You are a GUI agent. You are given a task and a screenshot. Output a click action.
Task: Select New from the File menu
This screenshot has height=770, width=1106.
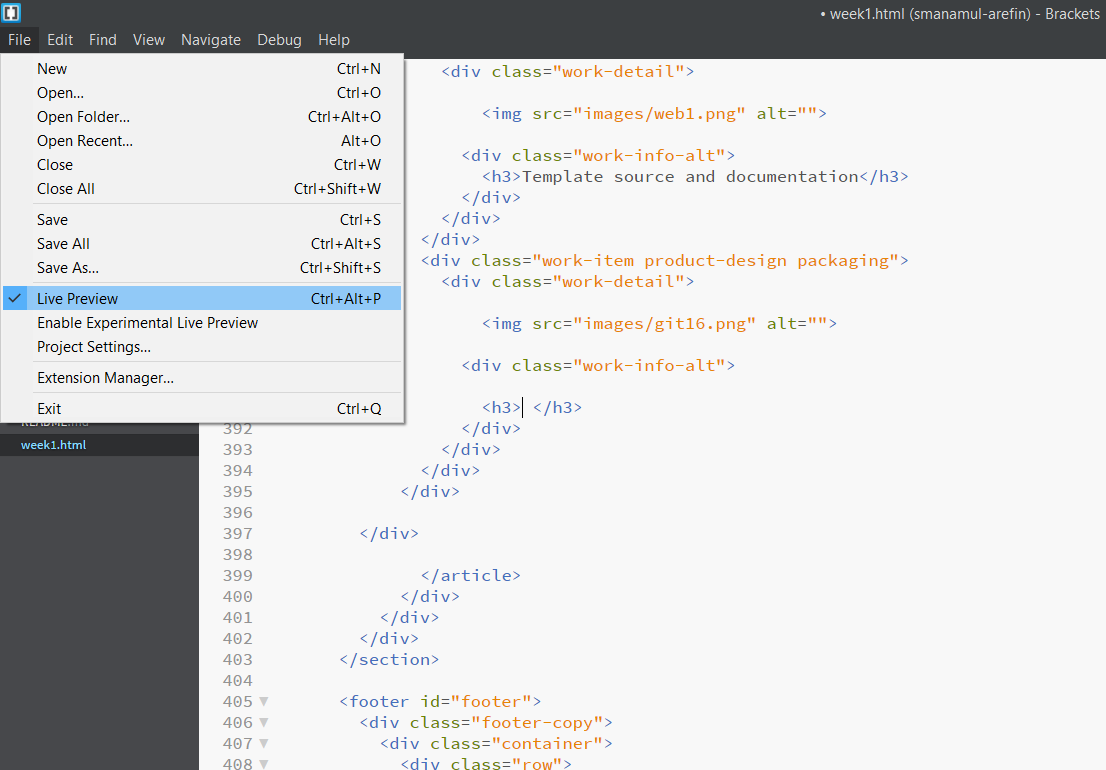click(x=52, y=69)
